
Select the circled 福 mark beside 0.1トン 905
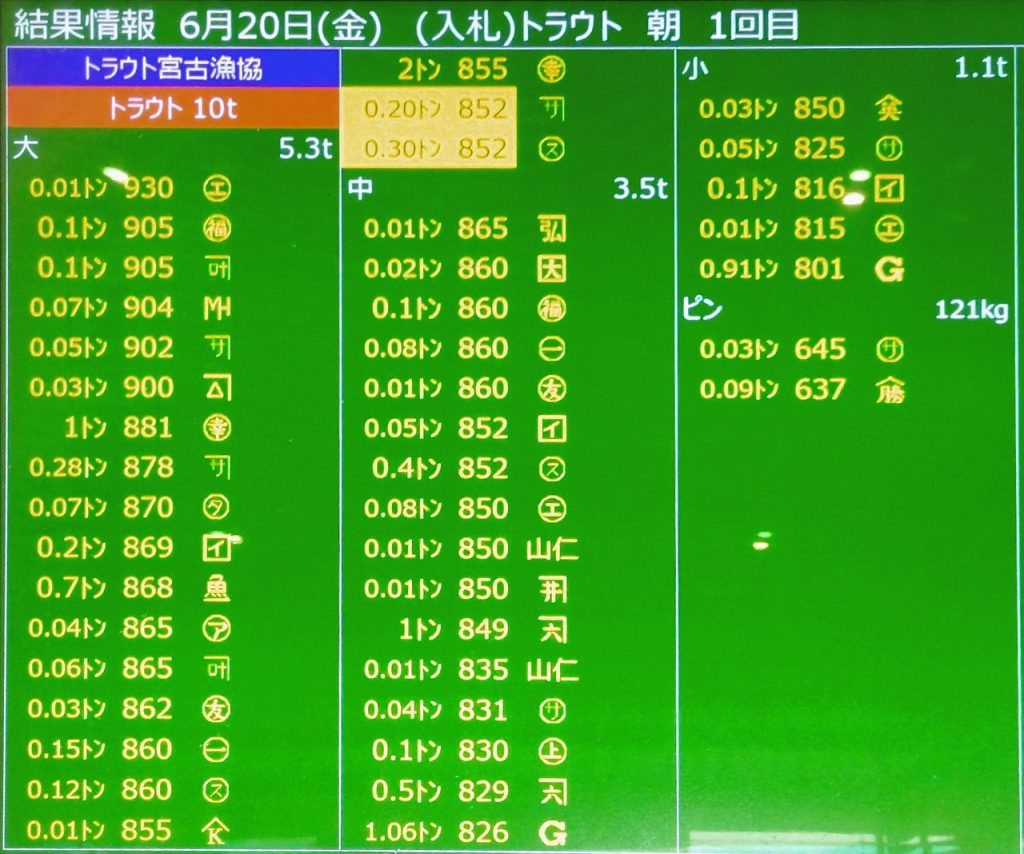pos(216,228)
